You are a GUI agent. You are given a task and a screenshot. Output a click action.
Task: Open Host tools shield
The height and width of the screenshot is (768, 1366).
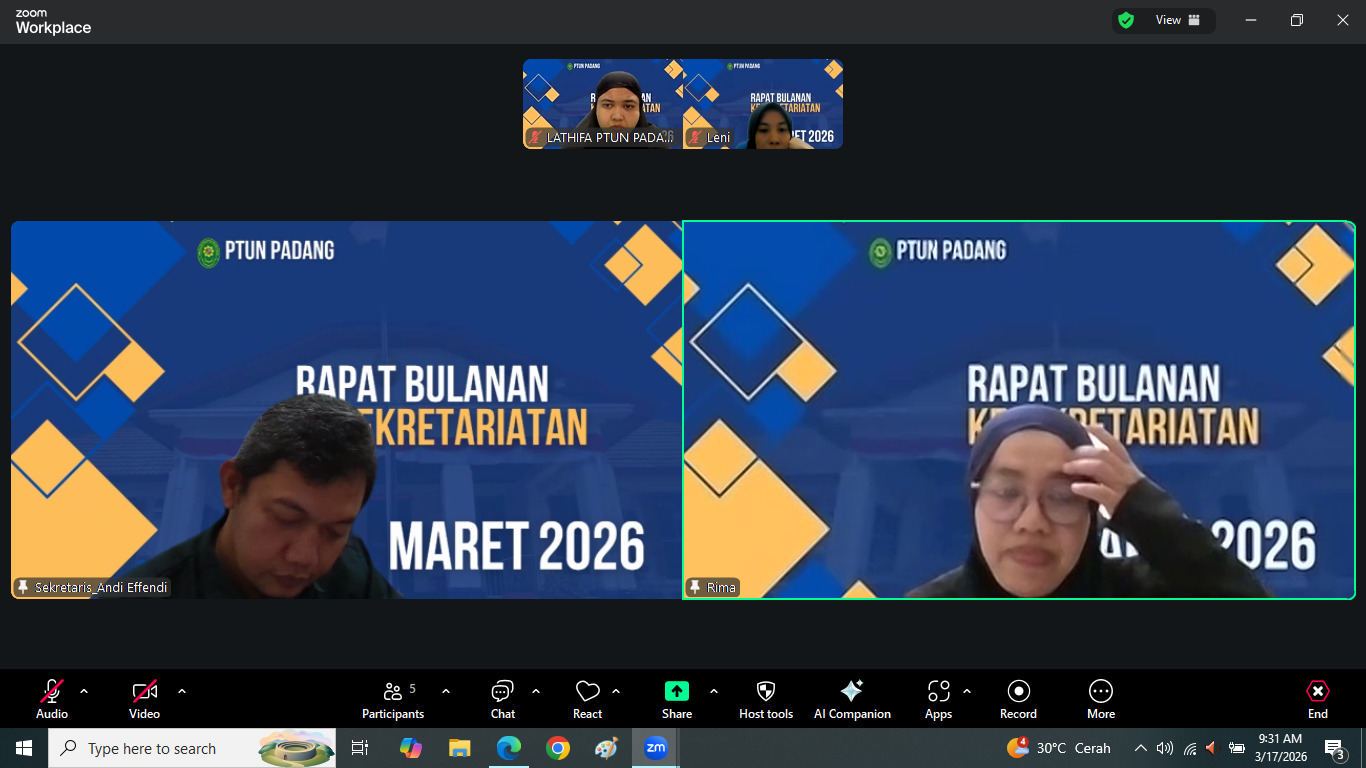pos(766,698)
